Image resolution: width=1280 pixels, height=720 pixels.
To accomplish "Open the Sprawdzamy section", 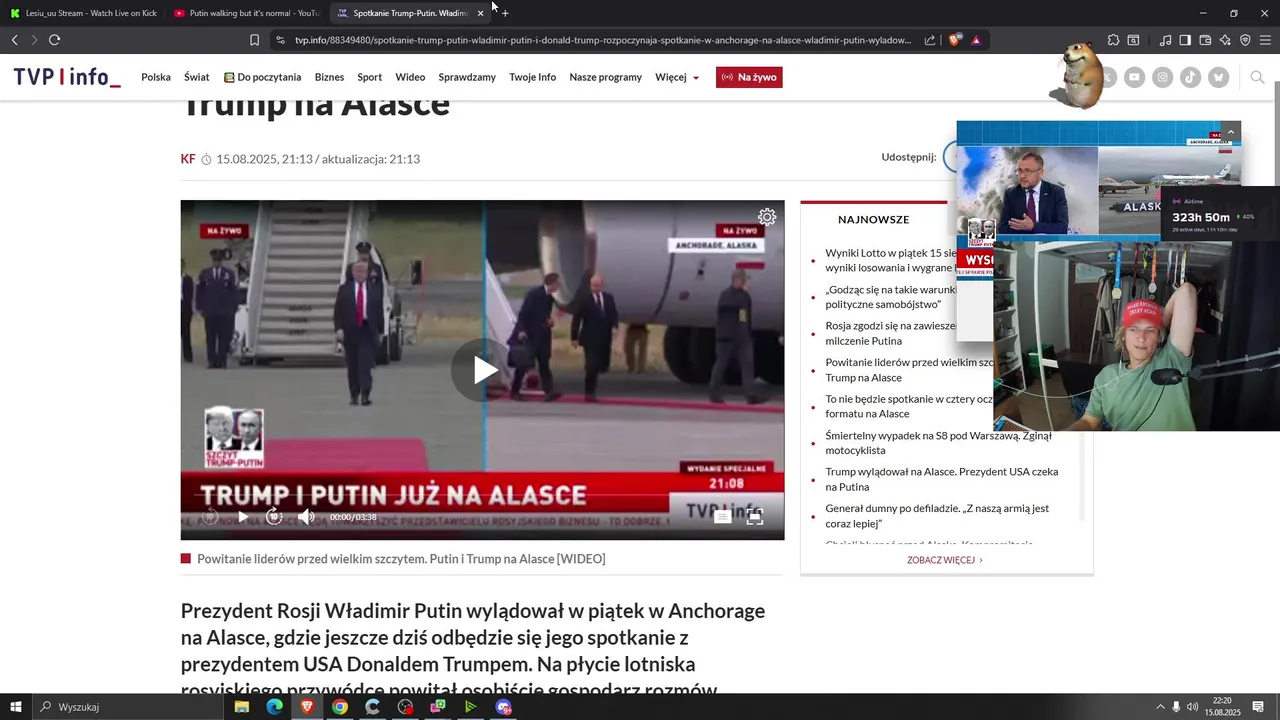I will point(467,77).
